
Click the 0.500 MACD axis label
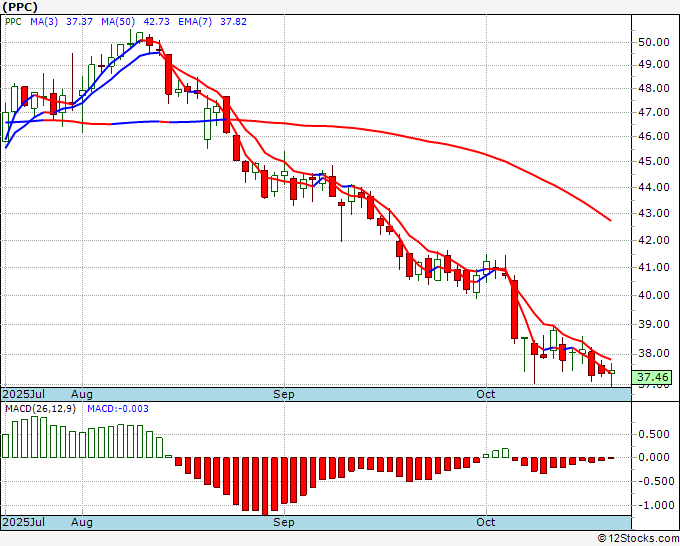(654, 435)
